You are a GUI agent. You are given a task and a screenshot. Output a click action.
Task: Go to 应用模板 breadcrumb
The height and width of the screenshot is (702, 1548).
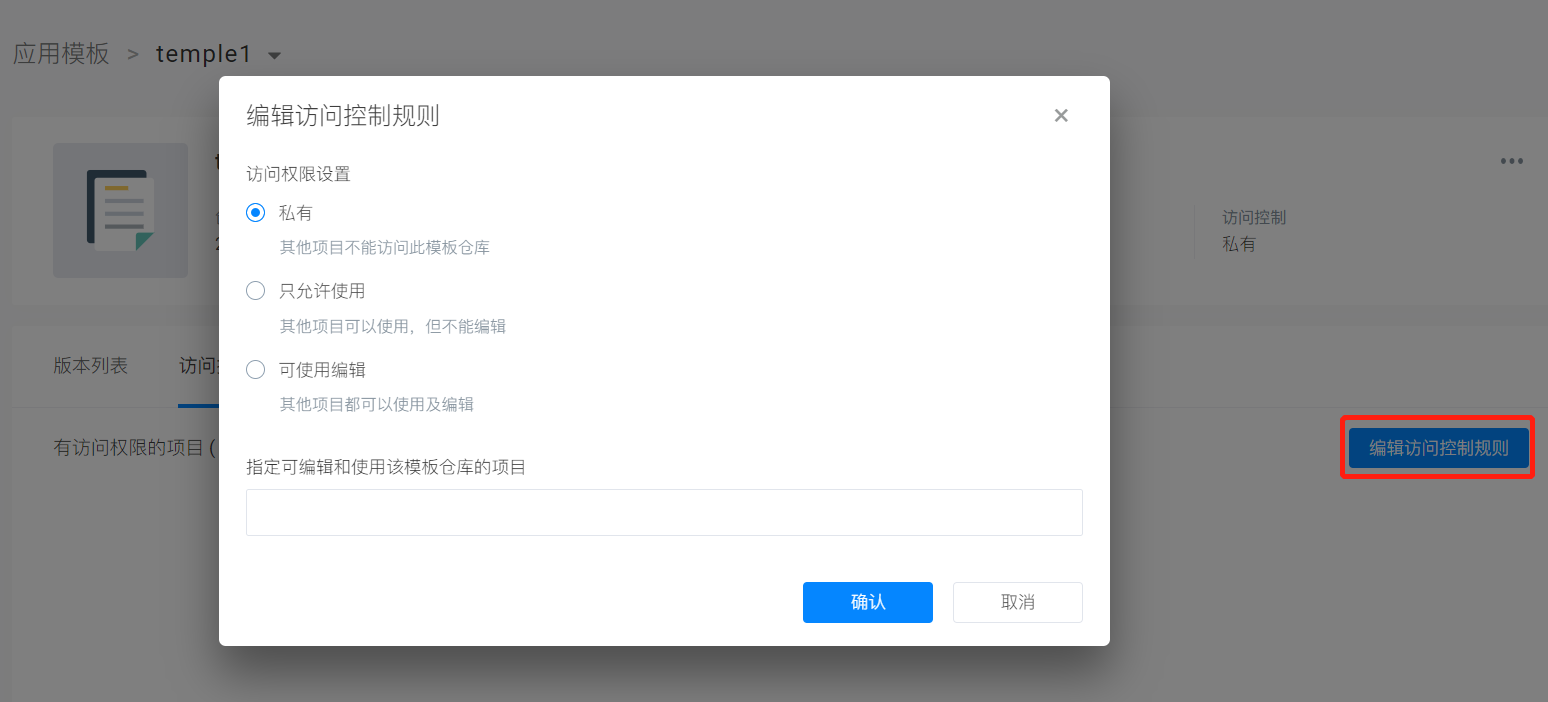[61, 54]
